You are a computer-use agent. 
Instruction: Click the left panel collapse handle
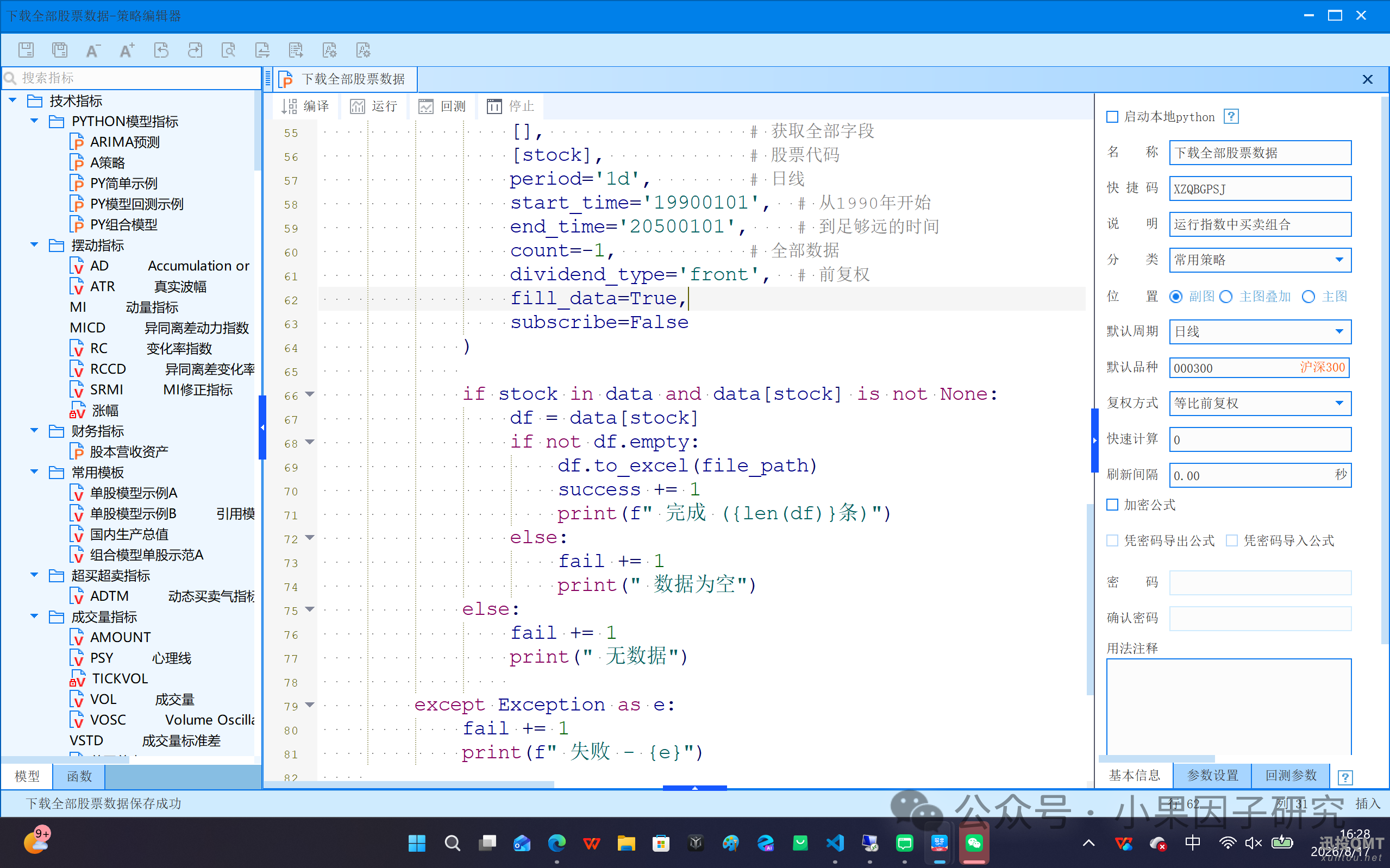[262, 427]
